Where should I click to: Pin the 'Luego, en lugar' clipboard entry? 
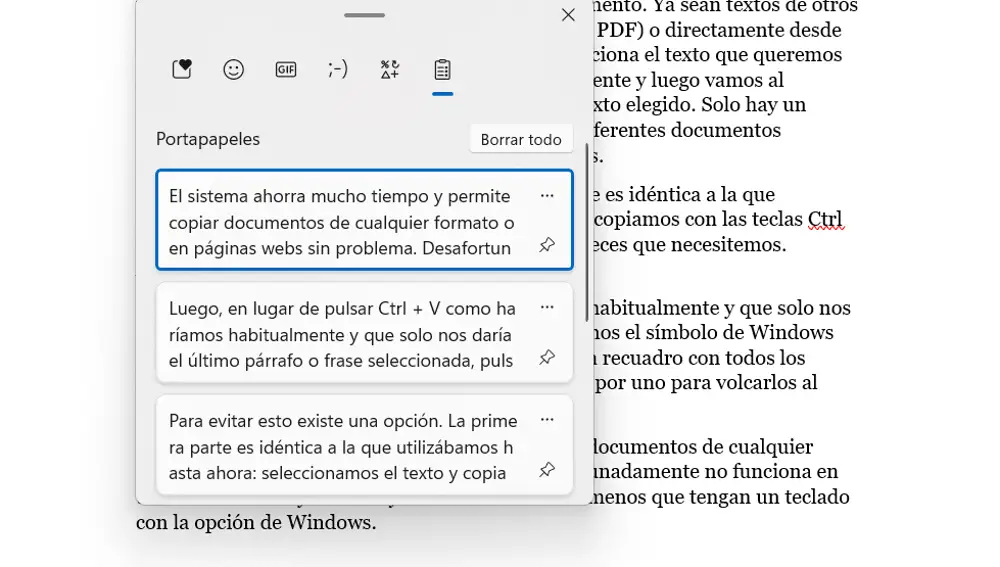point(547,357)
